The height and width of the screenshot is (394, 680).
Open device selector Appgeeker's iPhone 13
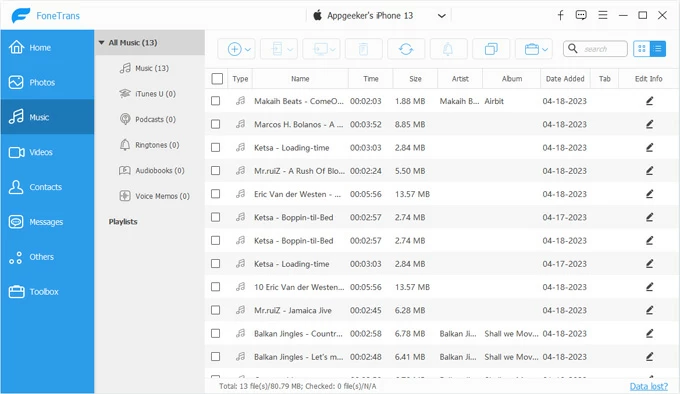379,16
